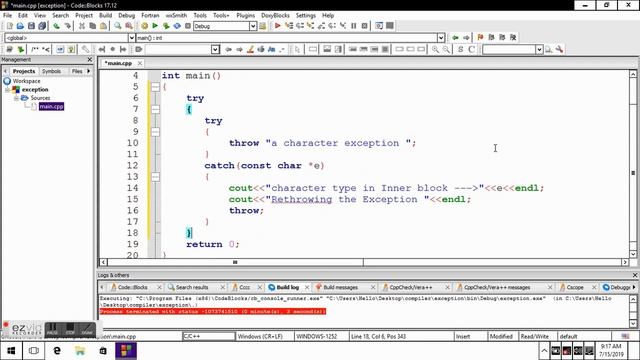Select main.cpp in the project tree

click(x=51, y=107)
